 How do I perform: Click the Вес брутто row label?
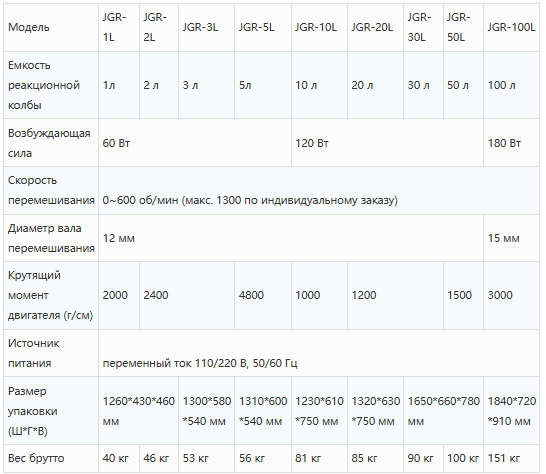pyautogui.click(x=51, y=458)
